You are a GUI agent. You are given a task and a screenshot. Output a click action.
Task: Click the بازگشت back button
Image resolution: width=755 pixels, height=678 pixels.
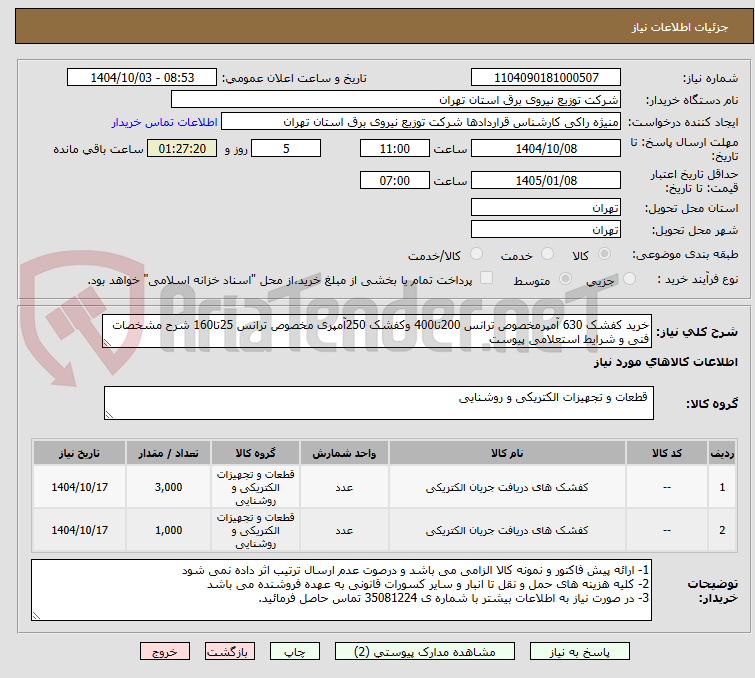point(229,652)
